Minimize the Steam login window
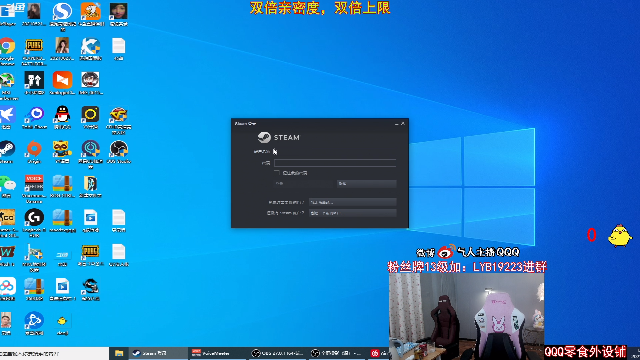 396,123
